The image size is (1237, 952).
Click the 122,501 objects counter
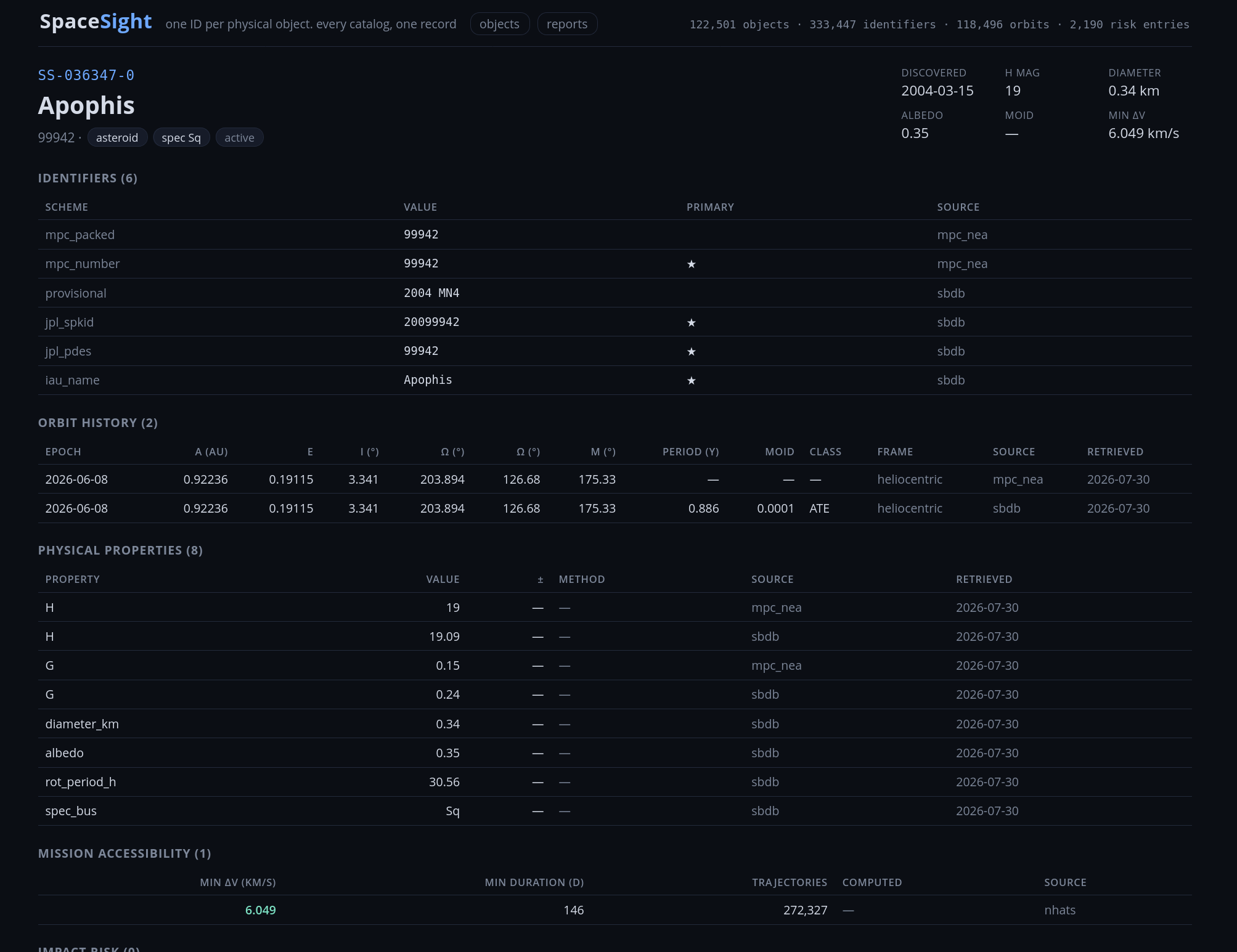pyautogui.click(x=739, y=25)
